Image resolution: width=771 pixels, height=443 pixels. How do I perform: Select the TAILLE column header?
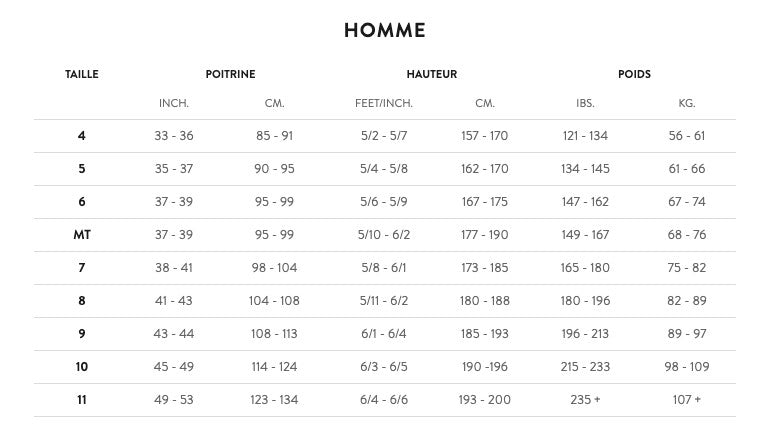82,75
